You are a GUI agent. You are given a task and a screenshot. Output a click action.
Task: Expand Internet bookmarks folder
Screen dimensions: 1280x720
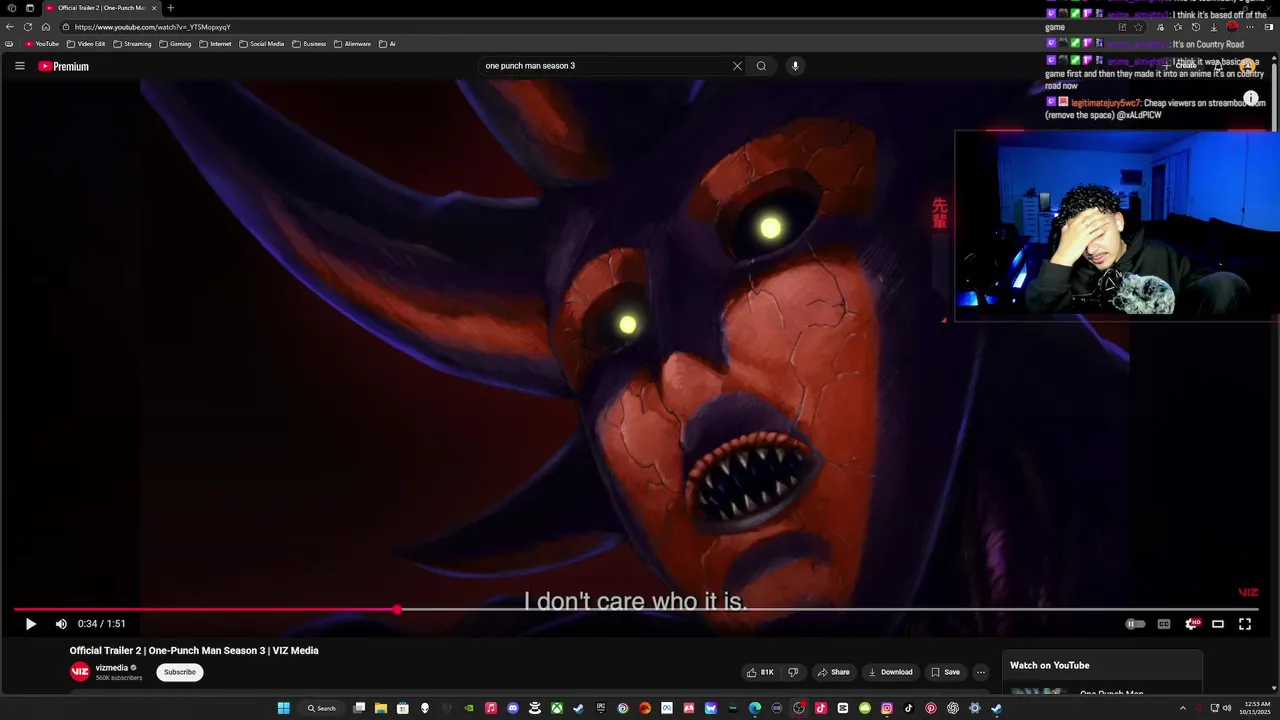tap(215, 44)
